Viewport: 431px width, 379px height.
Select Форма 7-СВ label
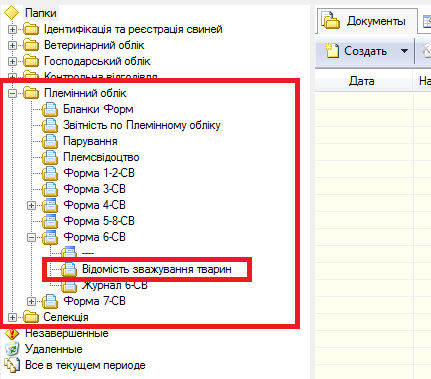94,301
